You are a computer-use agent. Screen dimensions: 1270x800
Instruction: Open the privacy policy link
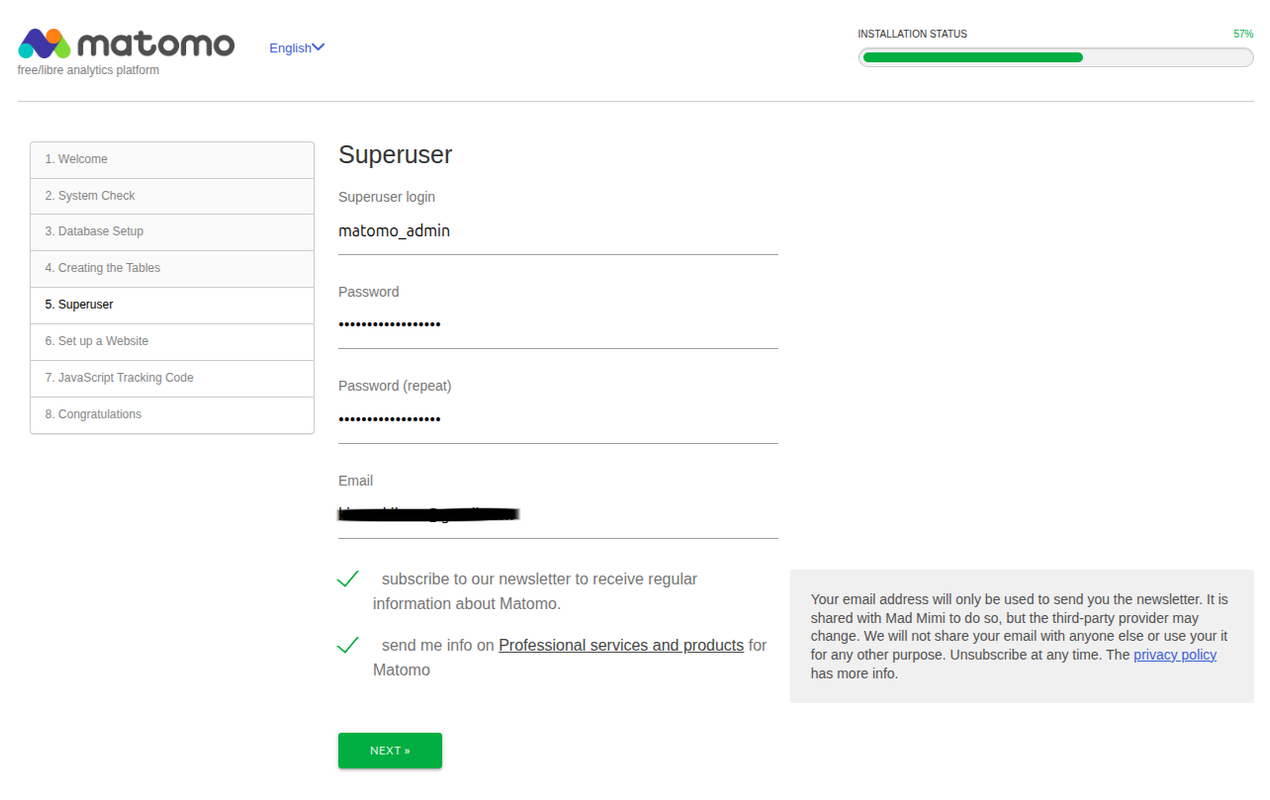coord(1175,655)
